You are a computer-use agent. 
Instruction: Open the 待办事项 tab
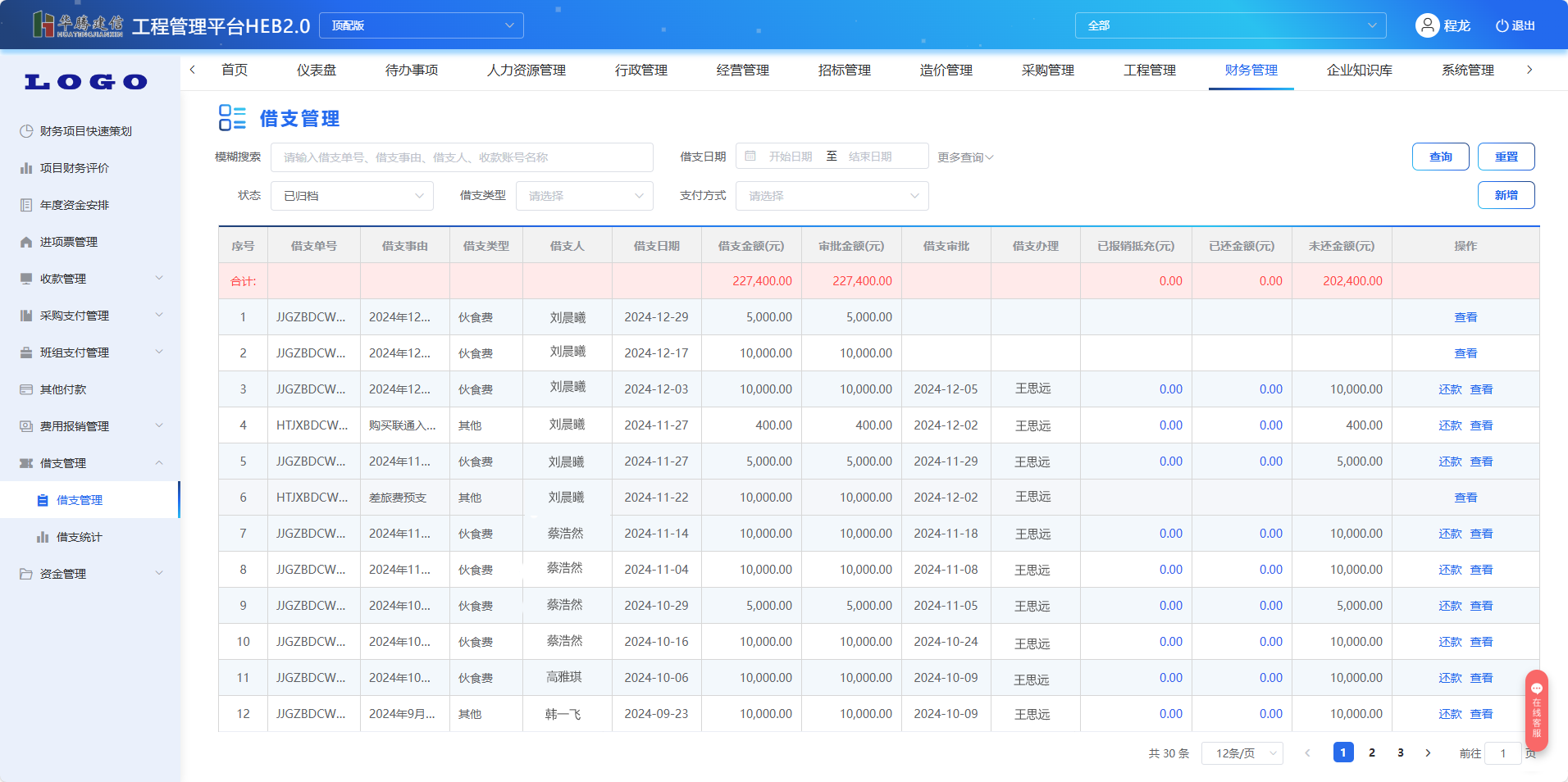coord(412,70)
